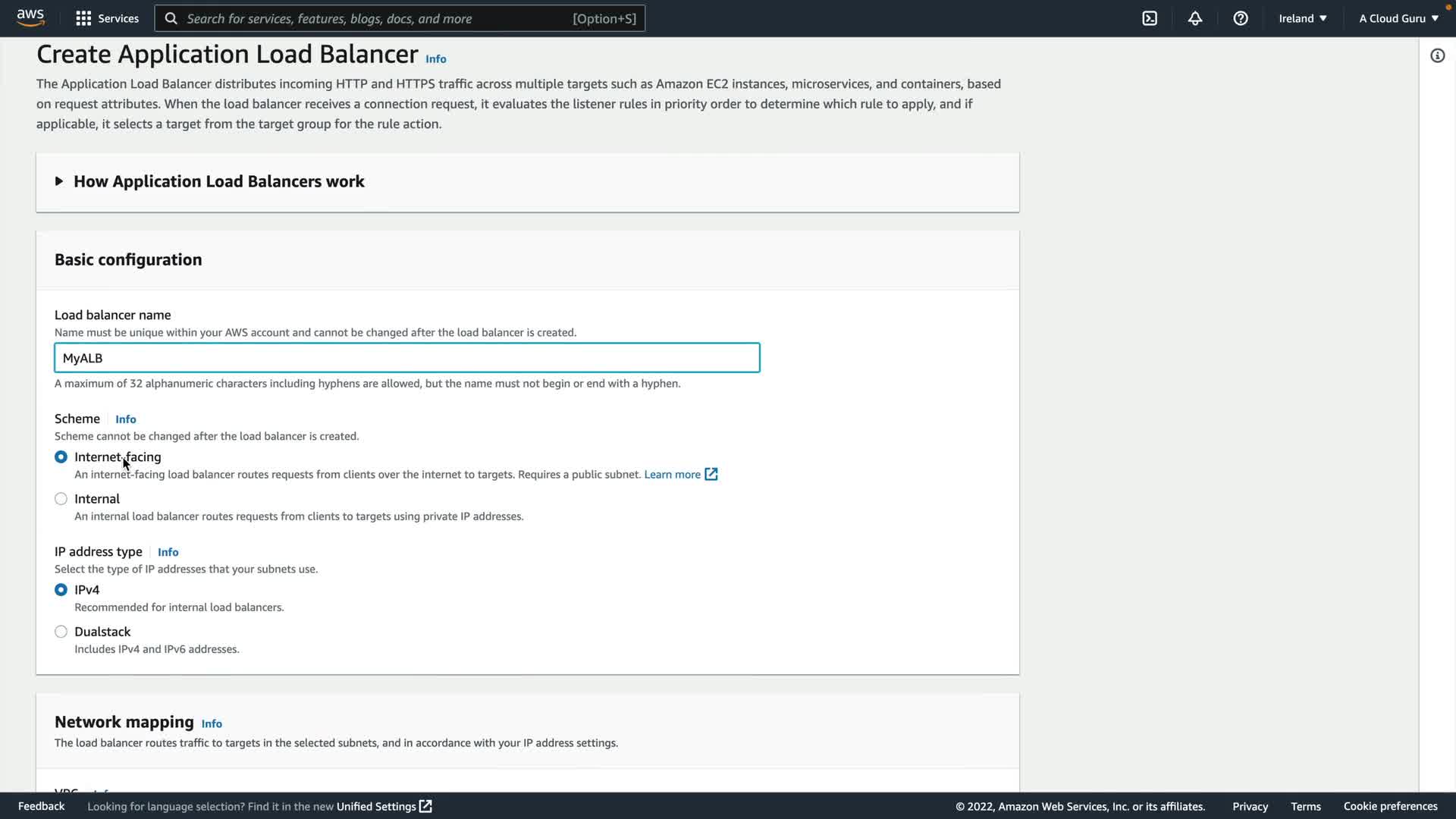Open the notifications bell

(x=1195, y=18)
